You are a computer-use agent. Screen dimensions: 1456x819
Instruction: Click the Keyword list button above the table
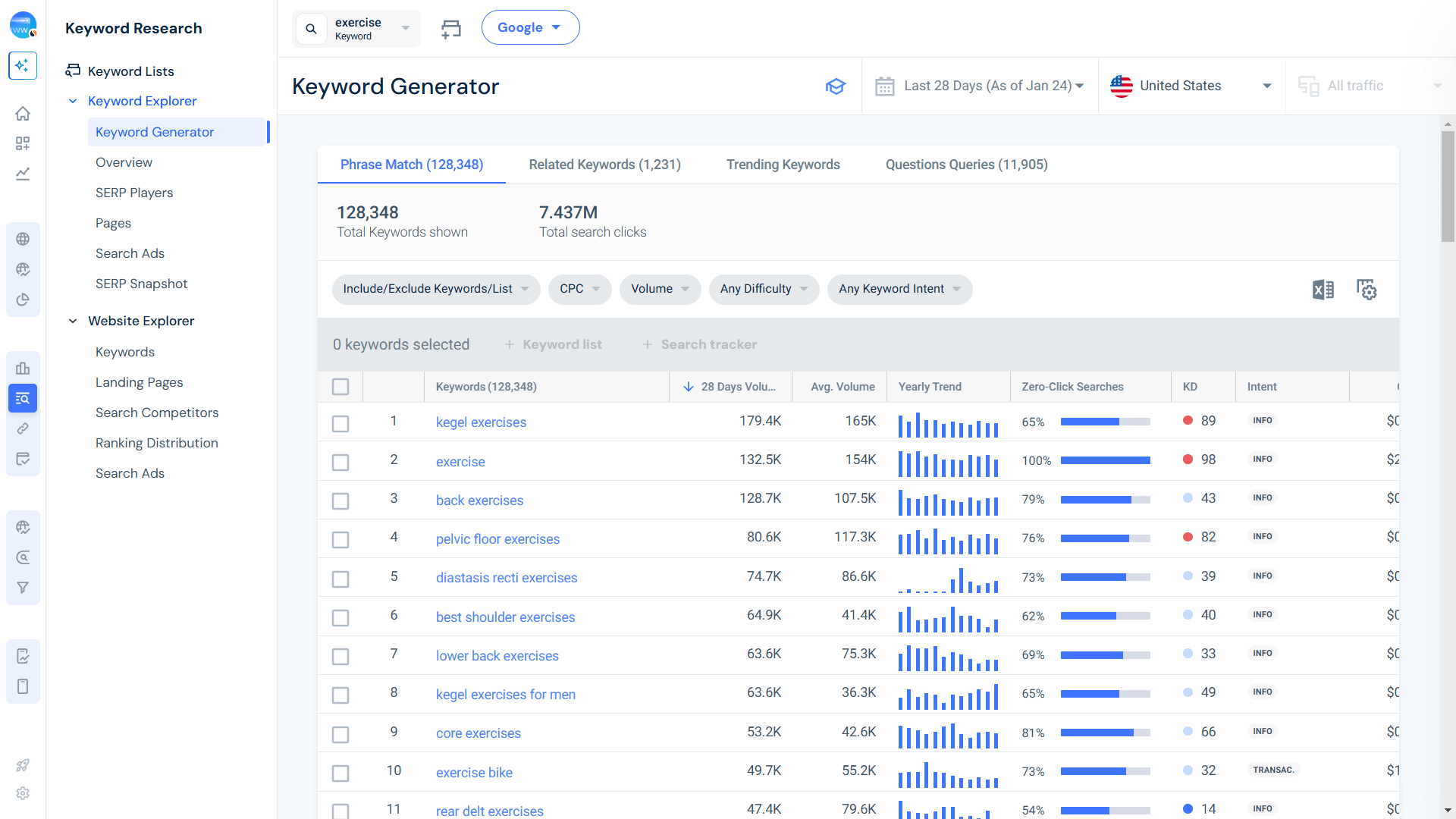pyautogui.click(x=553, y=344)
